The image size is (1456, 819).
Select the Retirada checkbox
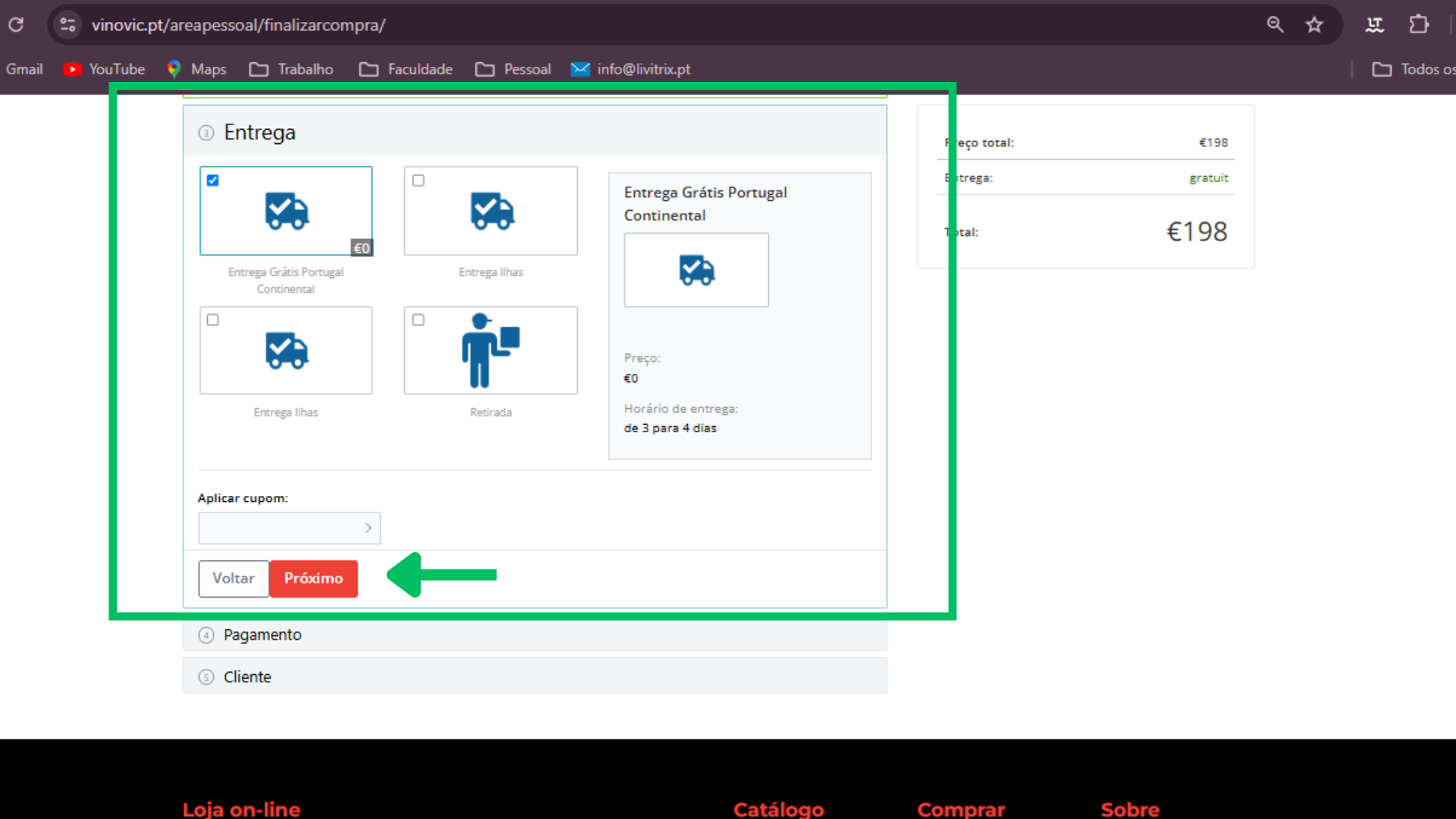pos(418,320)
